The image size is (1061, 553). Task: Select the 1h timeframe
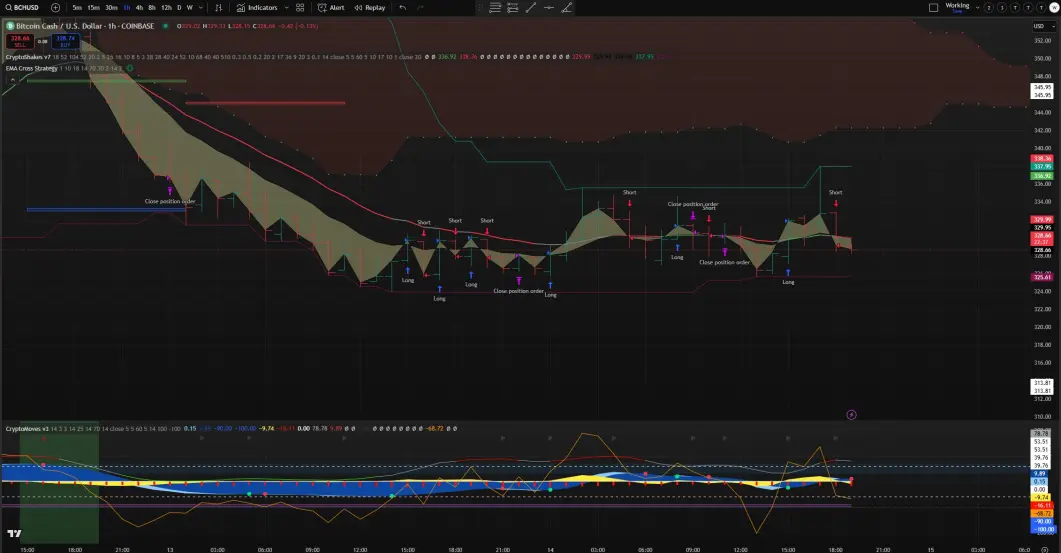[x=127, y=7]
